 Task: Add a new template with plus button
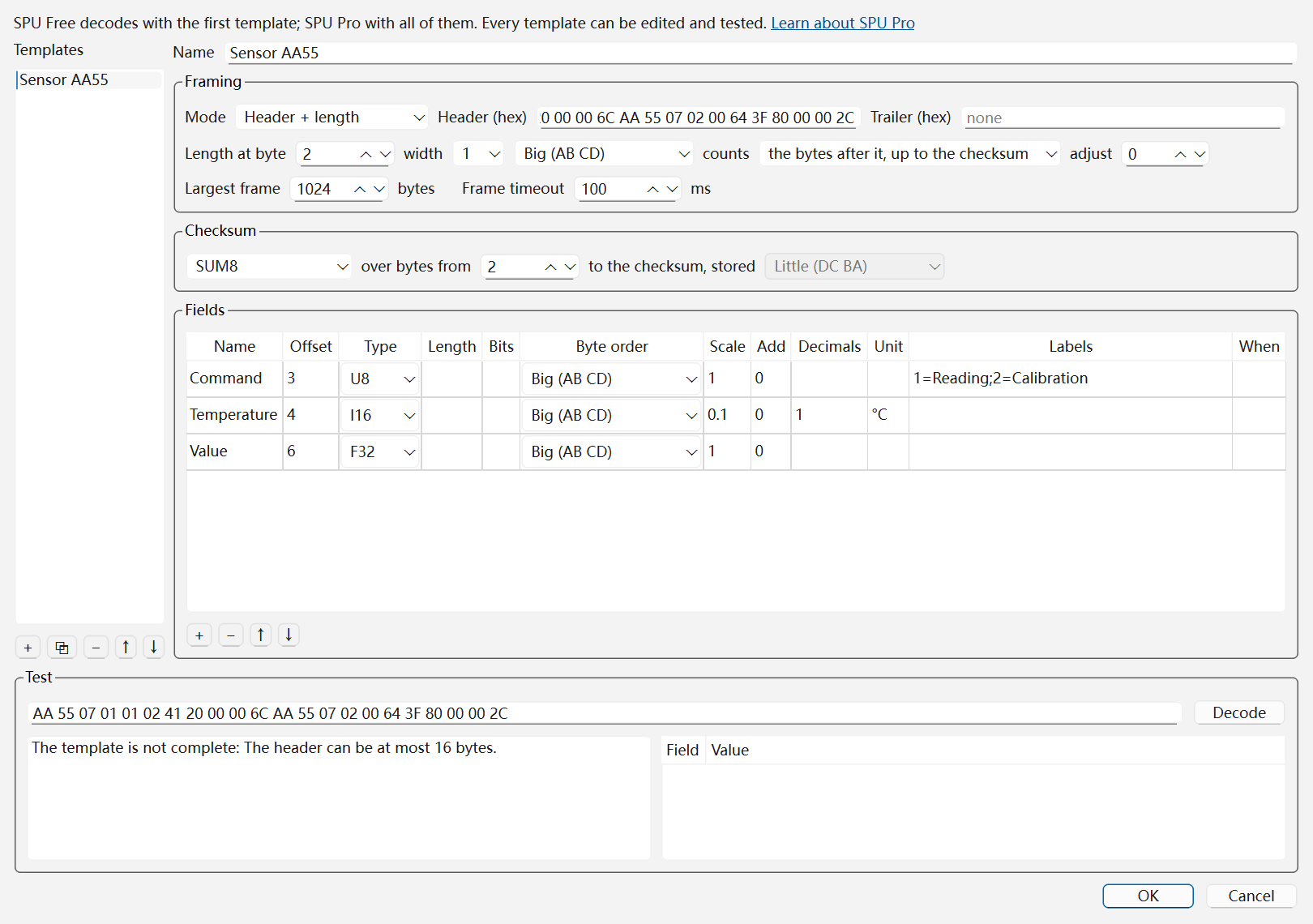pyautogui.click(x=28, y=648)
